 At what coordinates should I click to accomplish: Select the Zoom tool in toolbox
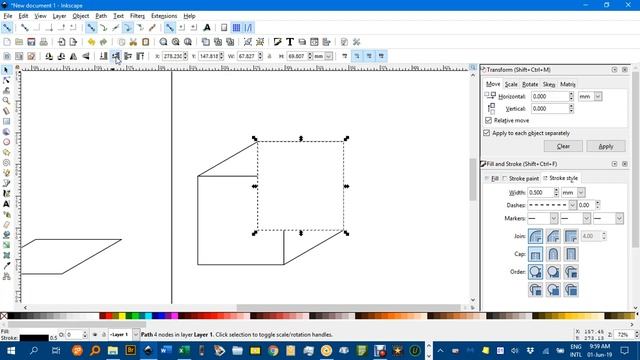click(x=6, y=101)
